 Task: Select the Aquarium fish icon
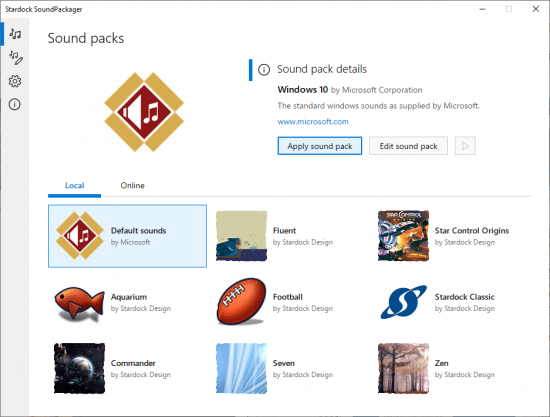coord(79,303)
